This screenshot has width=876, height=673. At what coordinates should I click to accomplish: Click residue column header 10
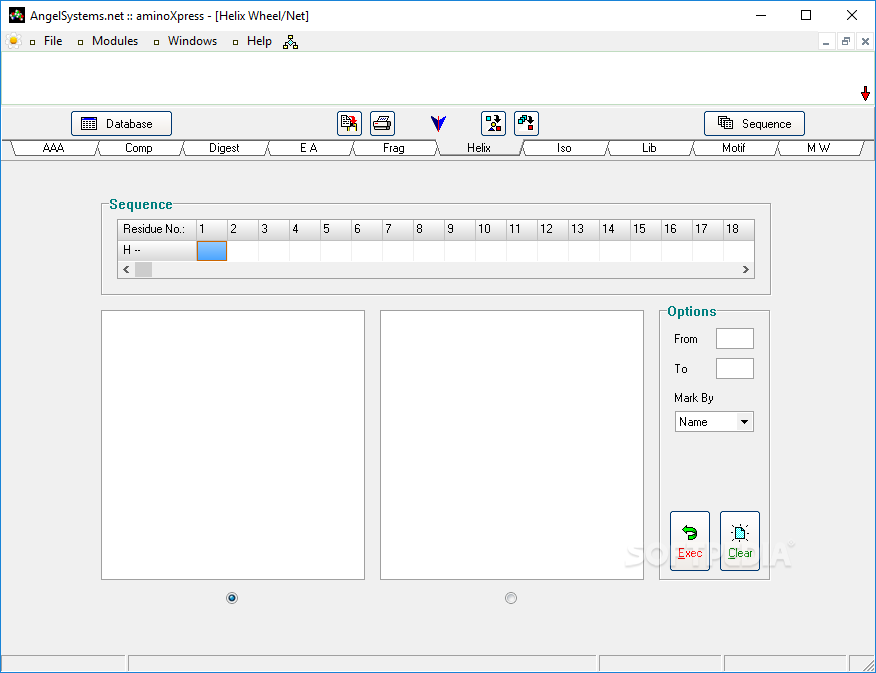(491, 229)
